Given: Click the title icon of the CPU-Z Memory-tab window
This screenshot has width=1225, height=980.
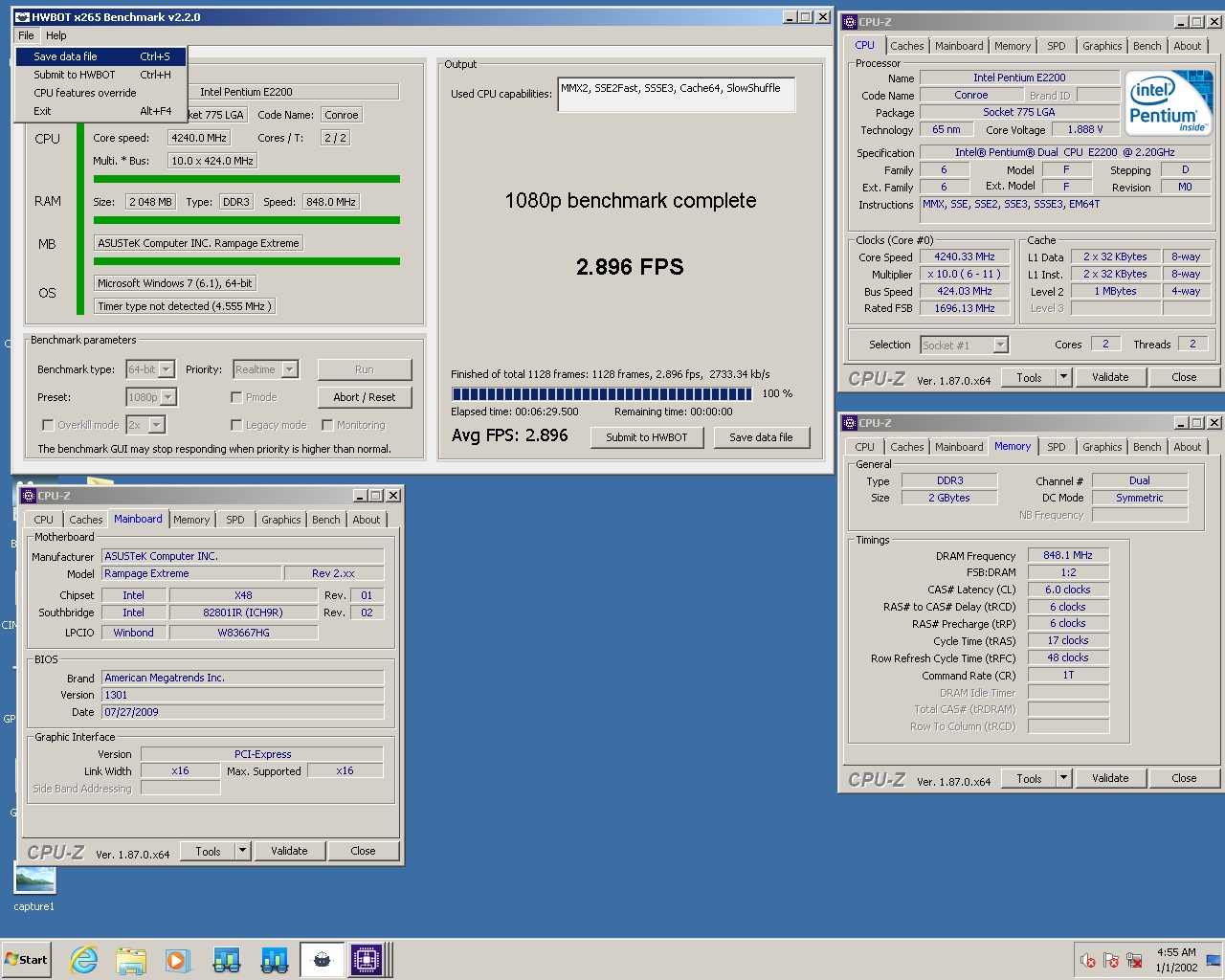Looking at the screenshot, I should [850, 423].
